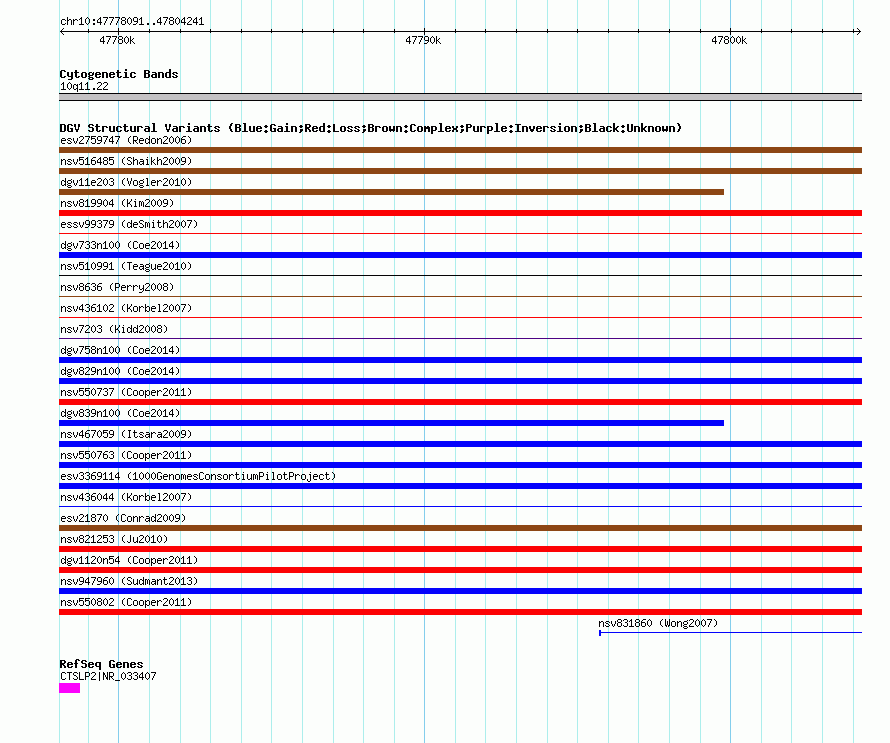Click the blue bar under dgv829n100
This screenshot has width=890, height=743.
(460, 381)
